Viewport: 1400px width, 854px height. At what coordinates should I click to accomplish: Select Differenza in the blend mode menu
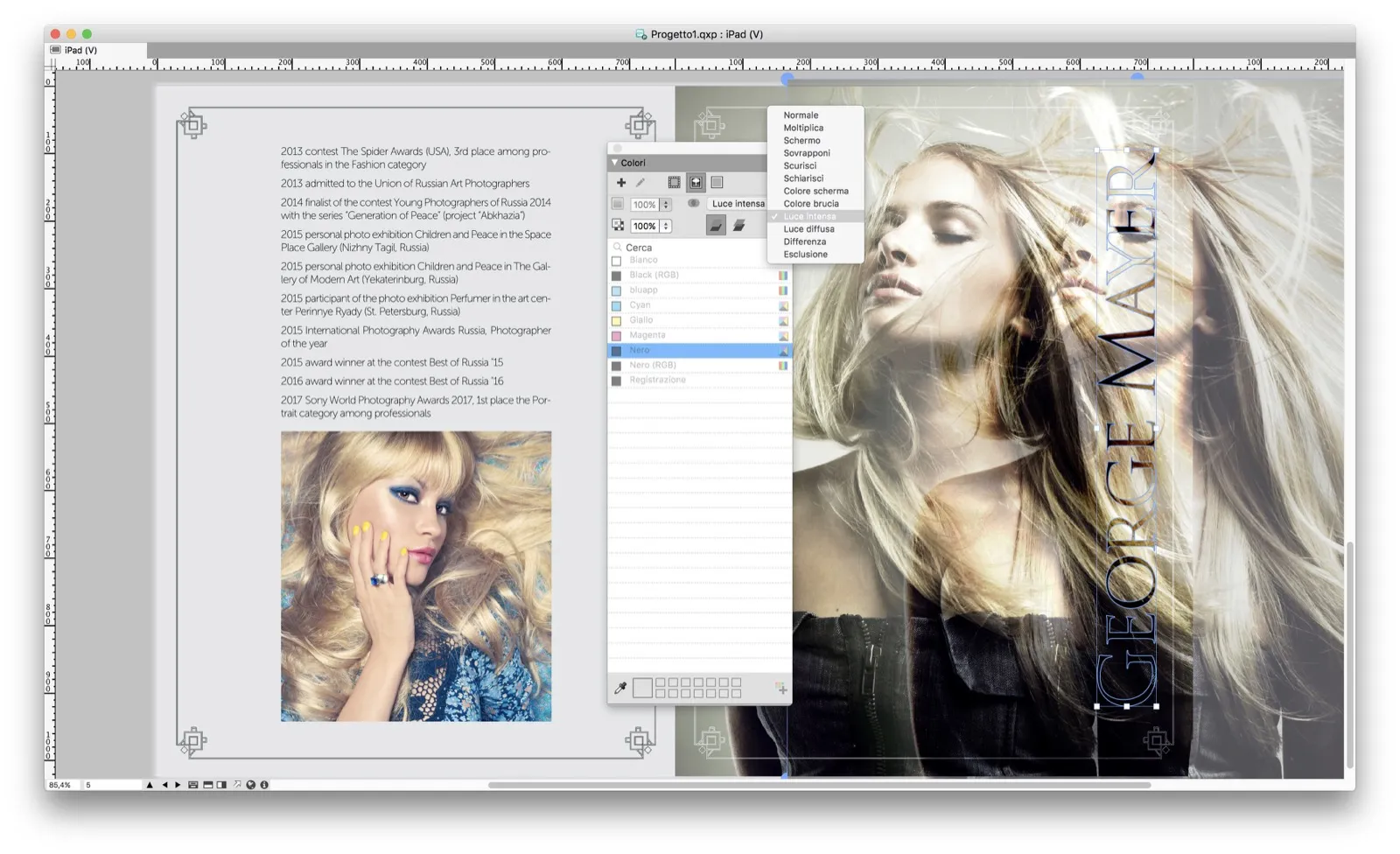pos(804,241)
